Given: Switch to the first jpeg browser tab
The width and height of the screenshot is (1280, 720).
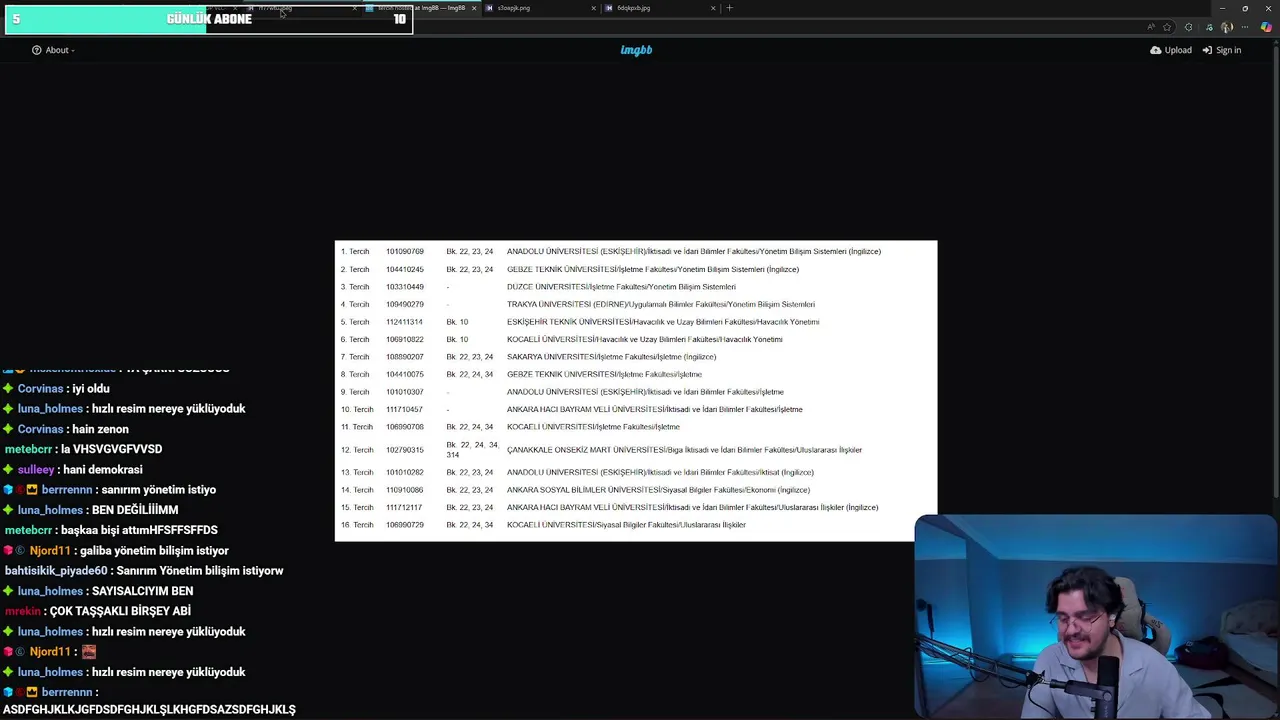Looking at the screenshot, I should pos(300,8).
